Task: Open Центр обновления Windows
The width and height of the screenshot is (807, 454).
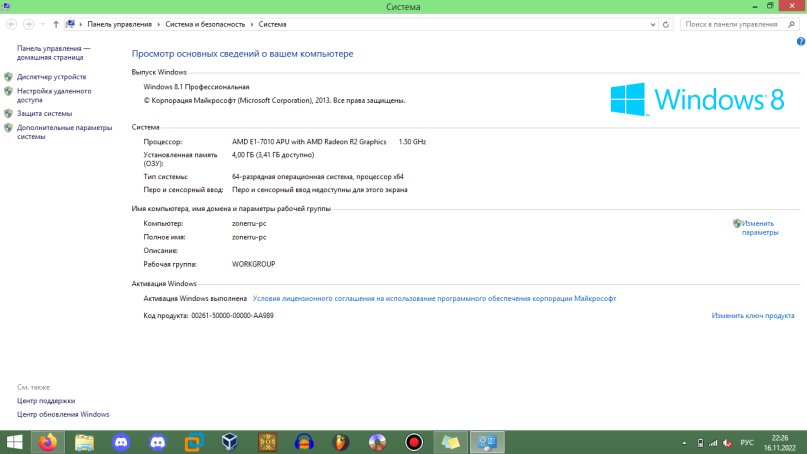Action: (63, 414)
